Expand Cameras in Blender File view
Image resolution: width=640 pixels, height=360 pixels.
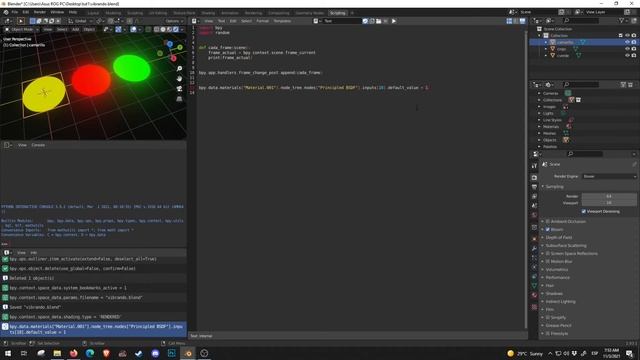pos(539,93)
